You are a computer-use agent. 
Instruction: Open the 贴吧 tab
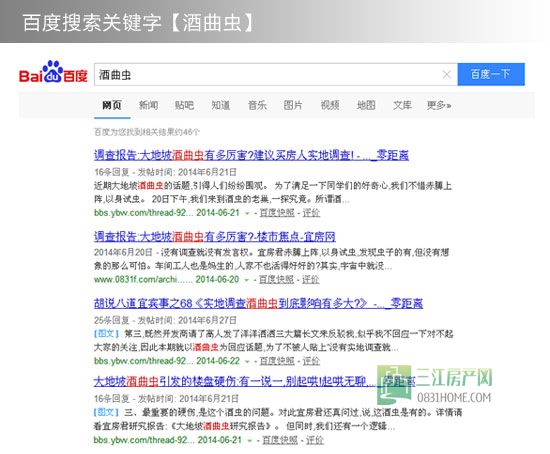185,105
